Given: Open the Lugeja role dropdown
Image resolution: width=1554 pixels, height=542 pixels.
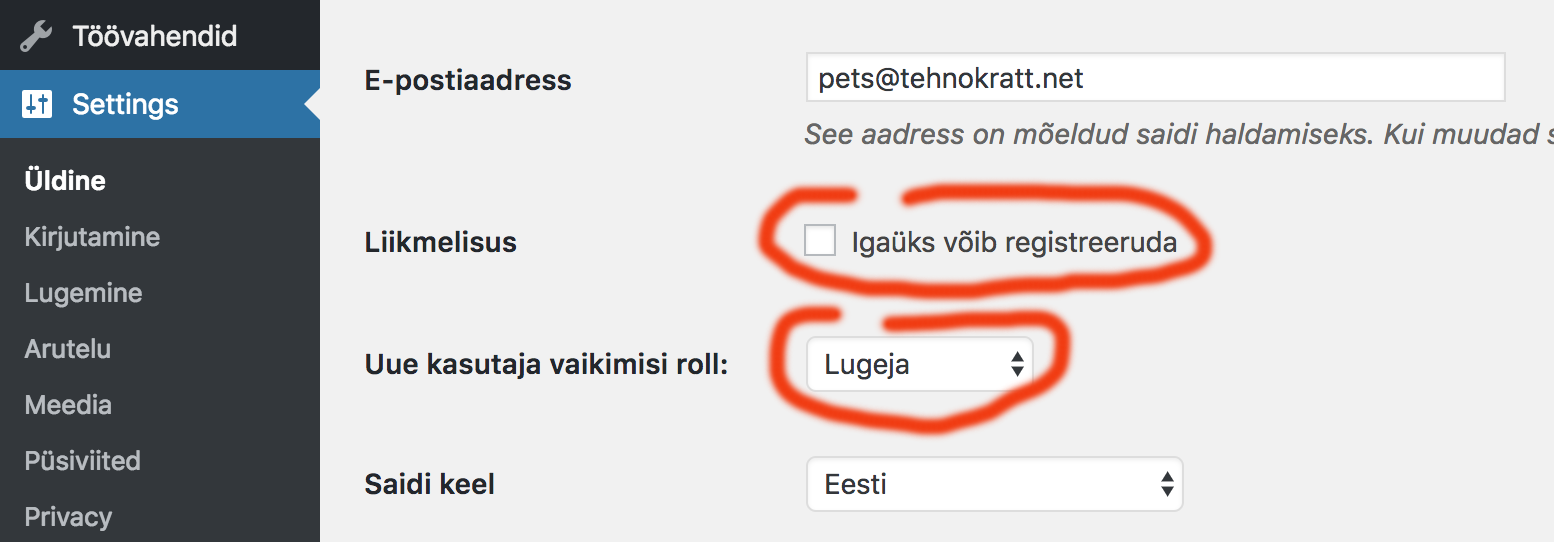Looking at the screenshot, I should 919,364.
